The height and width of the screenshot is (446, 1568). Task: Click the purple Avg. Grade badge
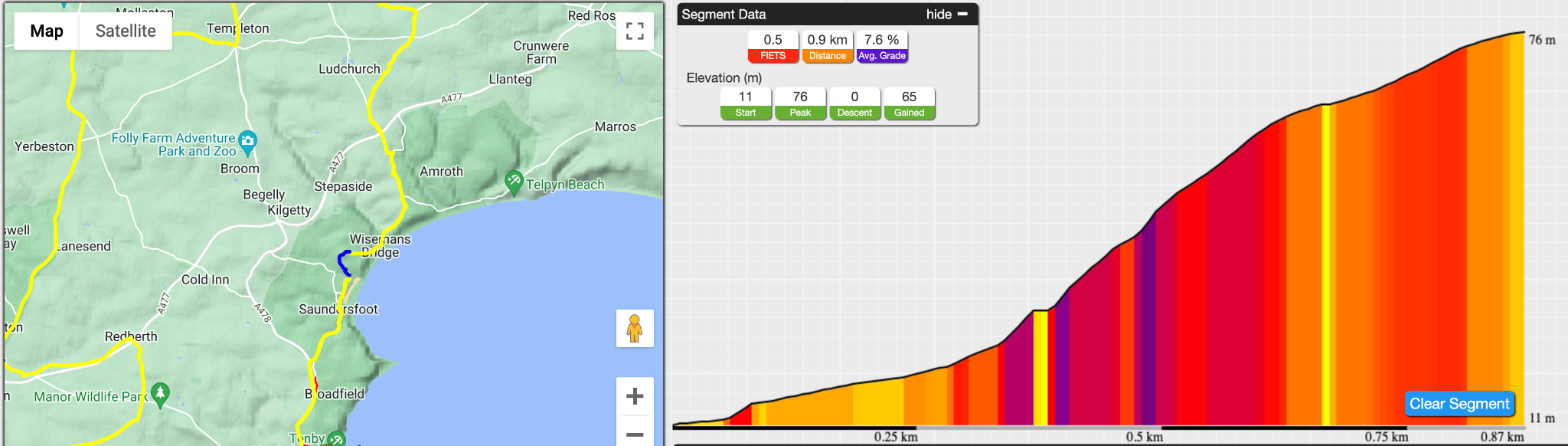coord(882,47)
